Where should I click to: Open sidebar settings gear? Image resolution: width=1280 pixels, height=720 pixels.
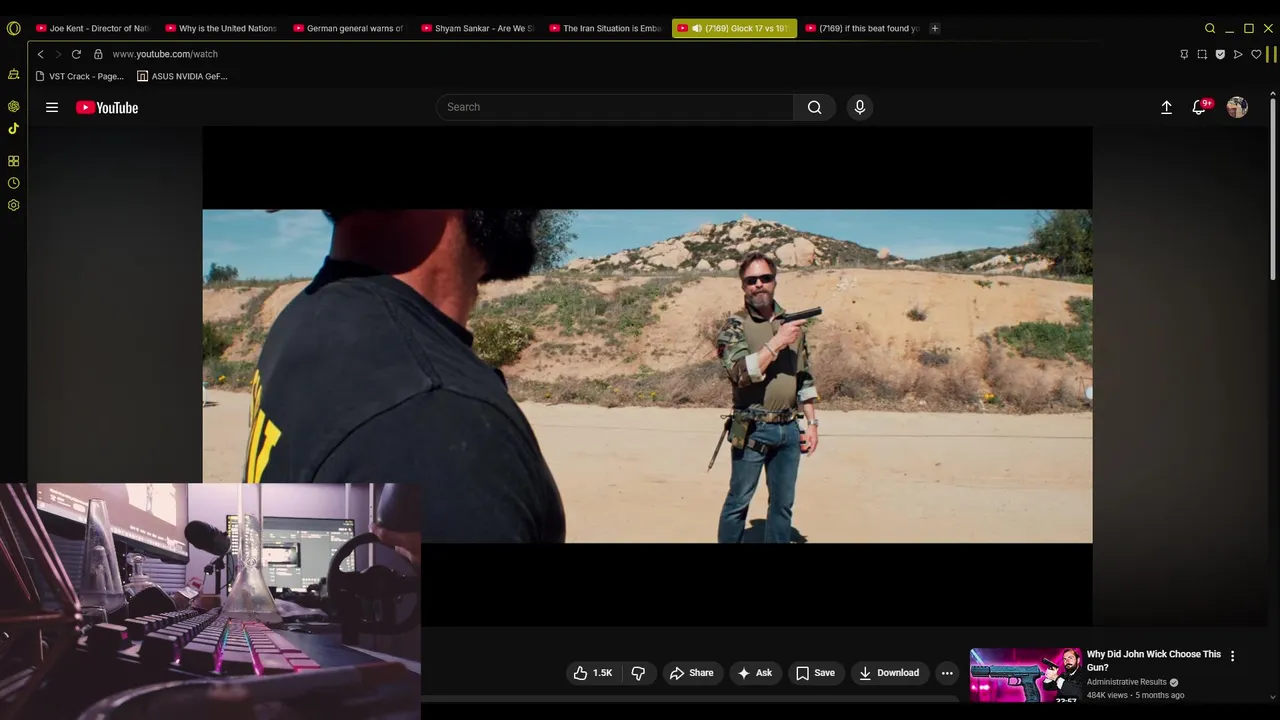13,205
